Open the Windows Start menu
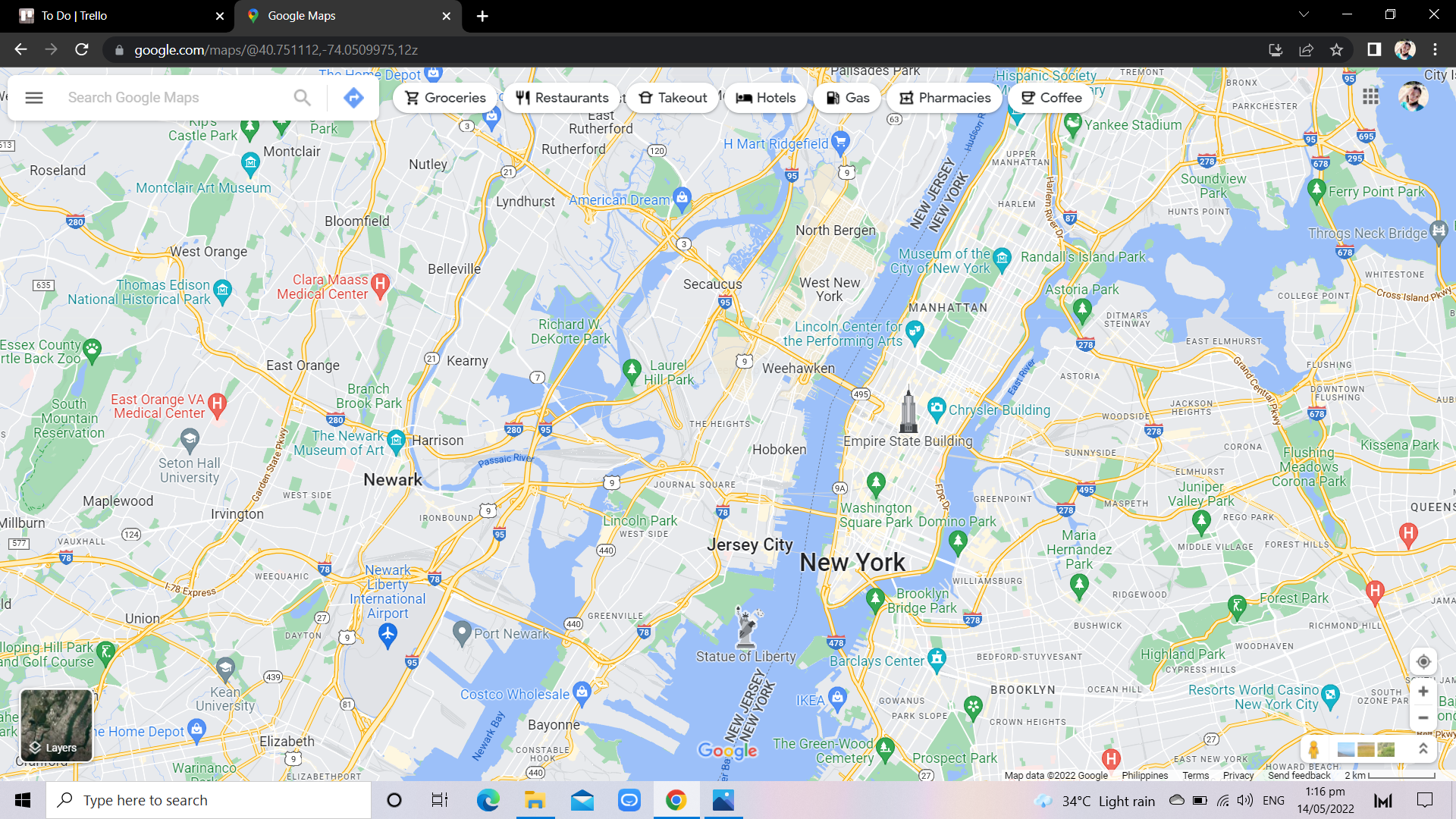This screenshot has height=819, width=1456. (23, 800)
